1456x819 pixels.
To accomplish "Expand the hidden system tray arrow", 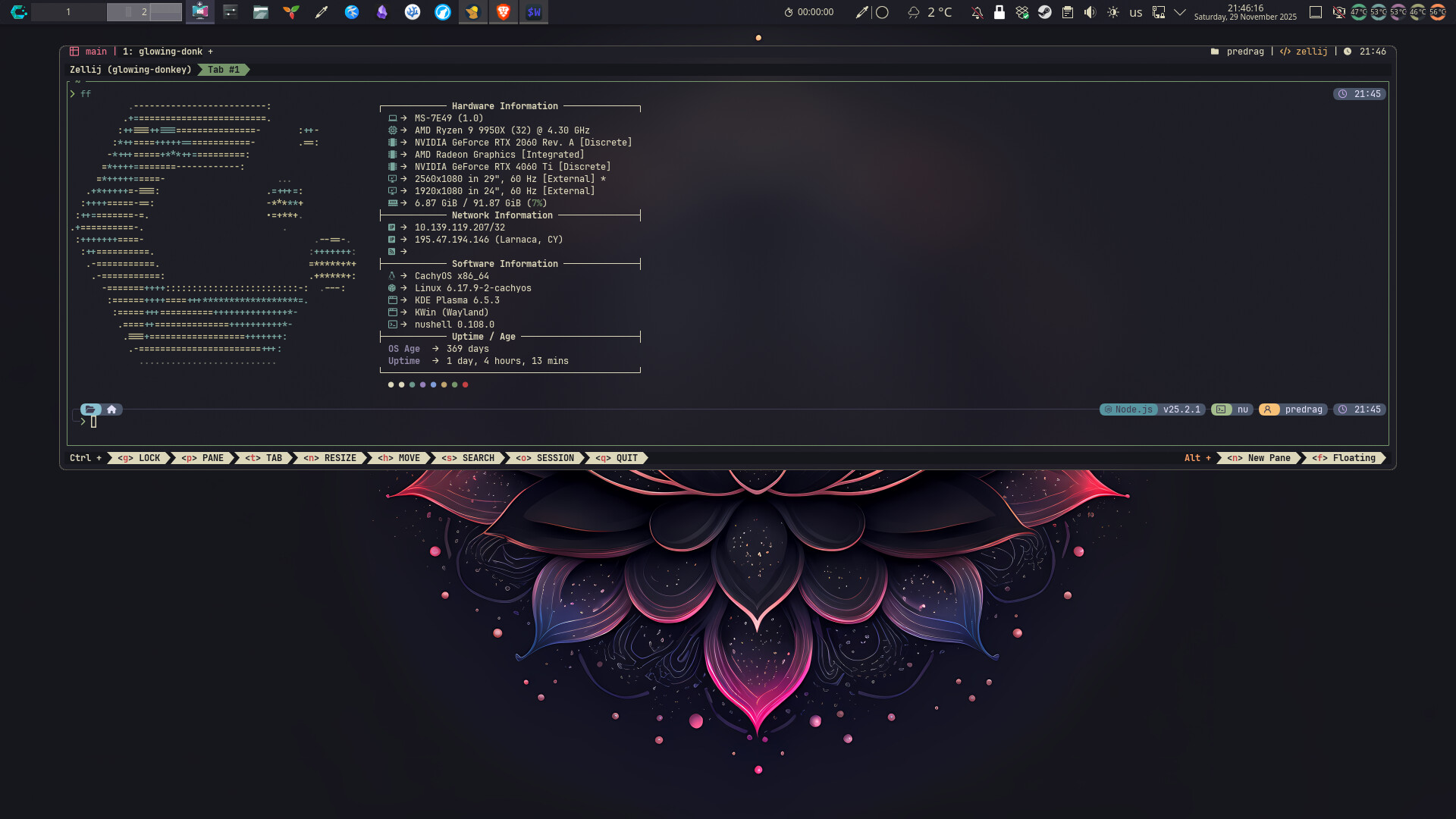I will (1180, 11).
